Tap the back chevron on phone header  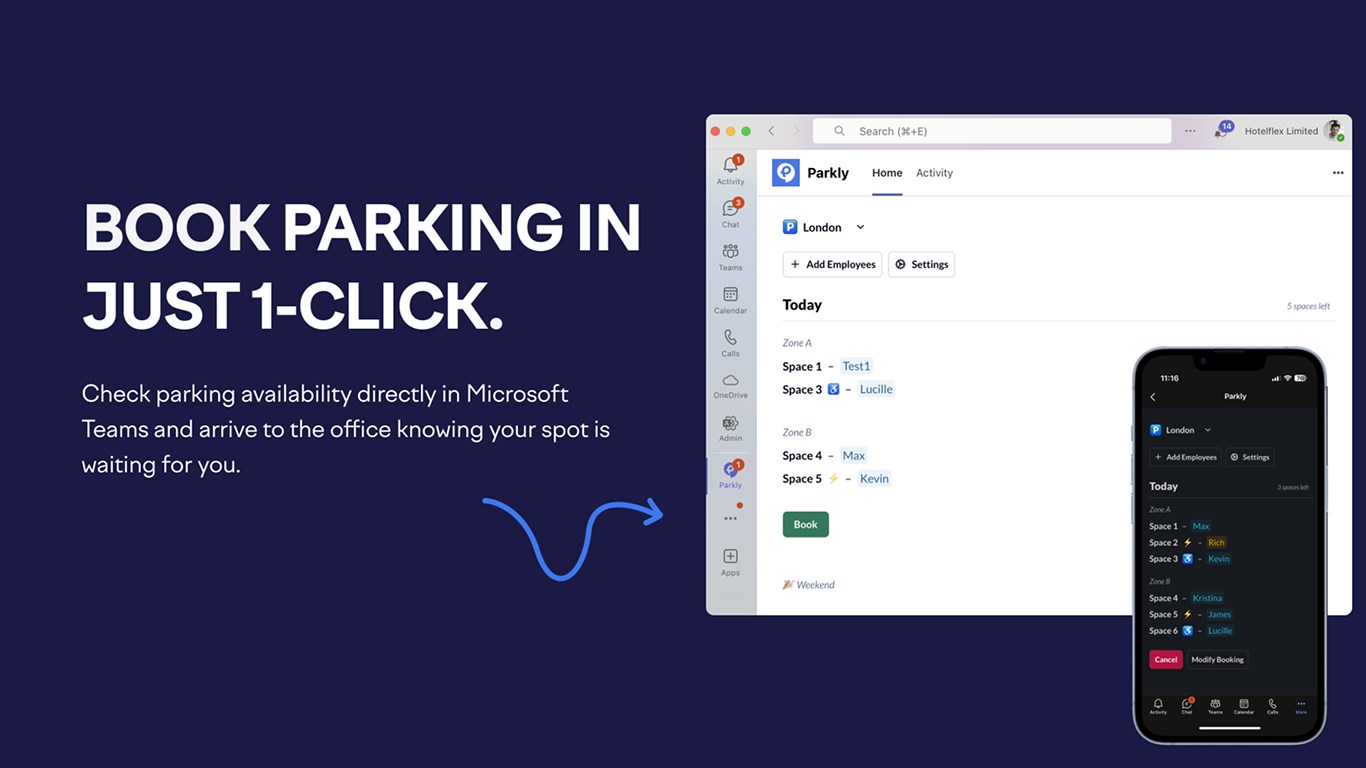click(x=1153, y=397)
